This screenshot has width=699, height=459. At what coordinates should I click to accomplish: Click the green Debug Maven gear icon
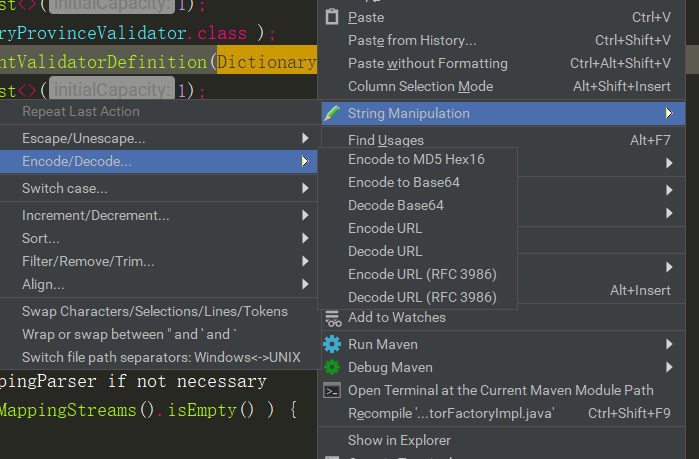[332, 367]
